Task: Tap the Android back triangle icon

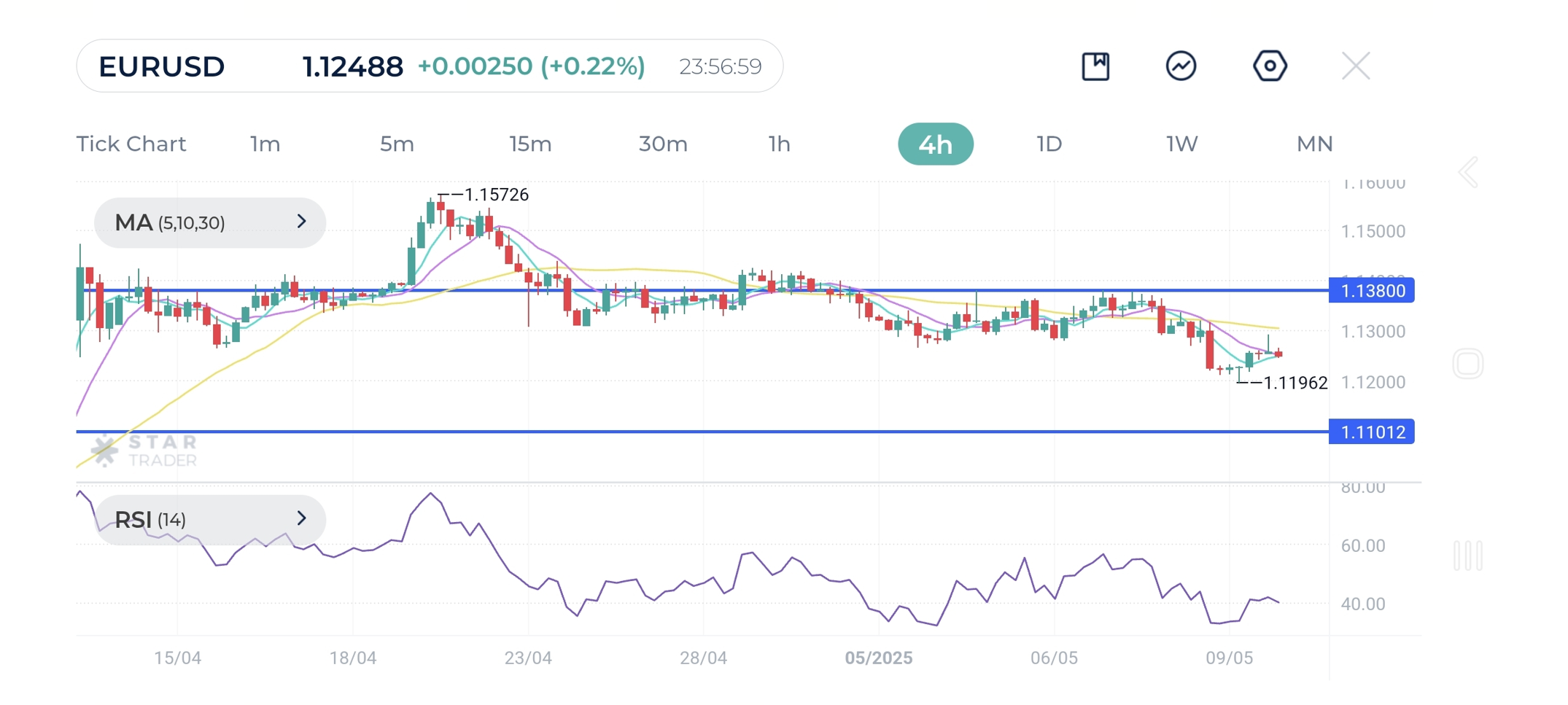Action: (1468, 173)
